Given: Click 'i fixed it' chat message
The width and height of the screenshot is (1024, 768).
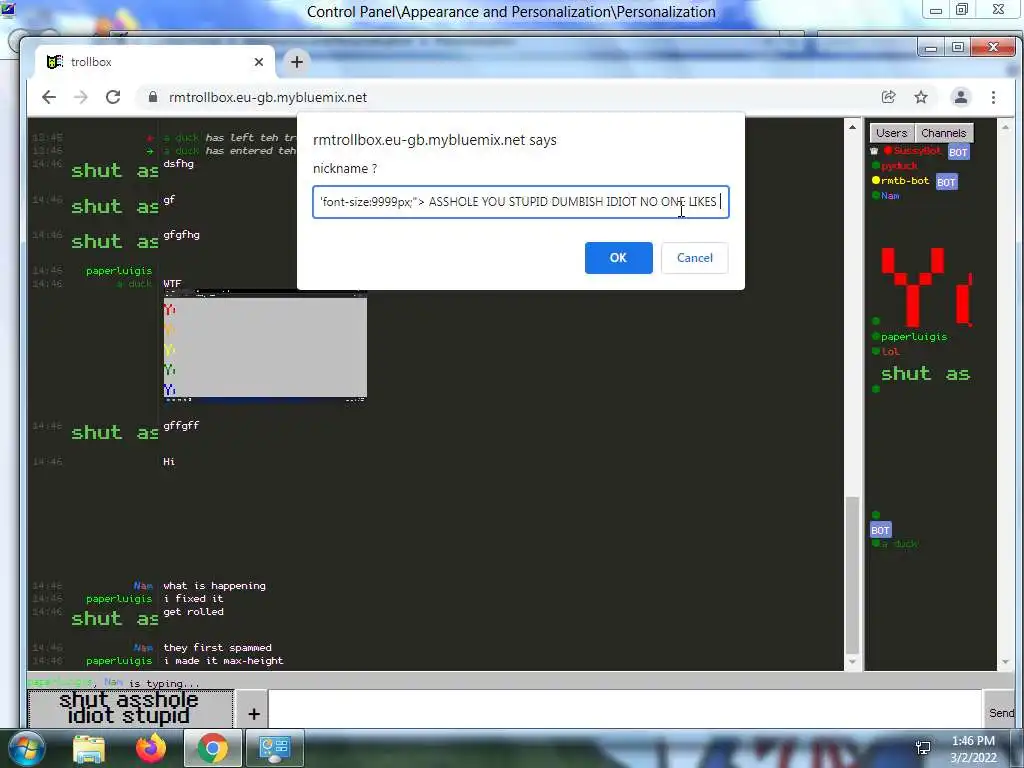Looking at the screenshot, I should [x=193, y=599].
